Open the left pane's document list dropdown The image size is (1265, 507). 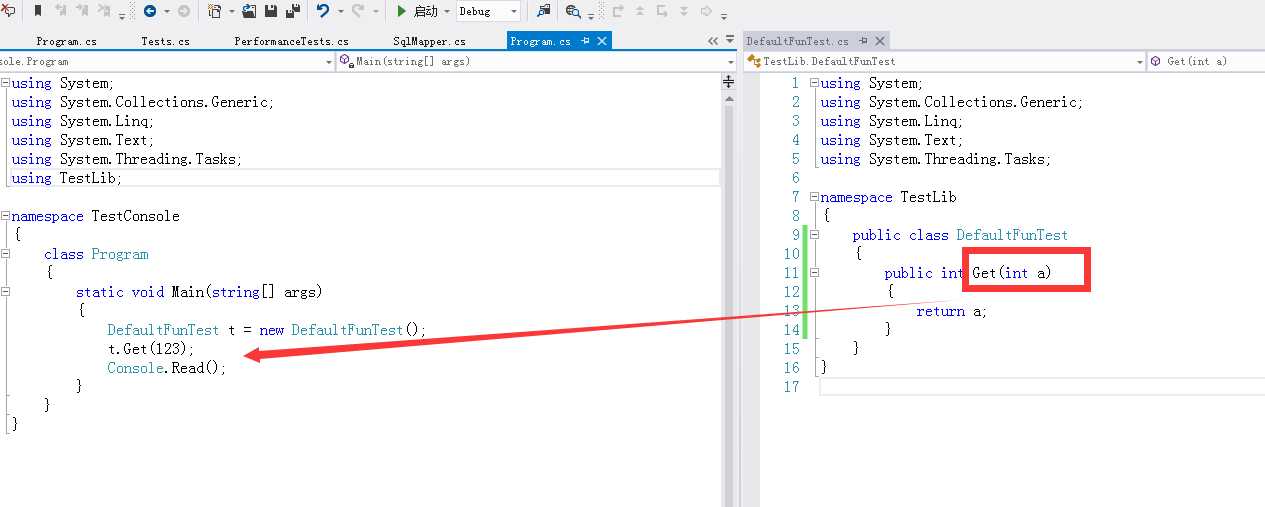click(730, 42)
